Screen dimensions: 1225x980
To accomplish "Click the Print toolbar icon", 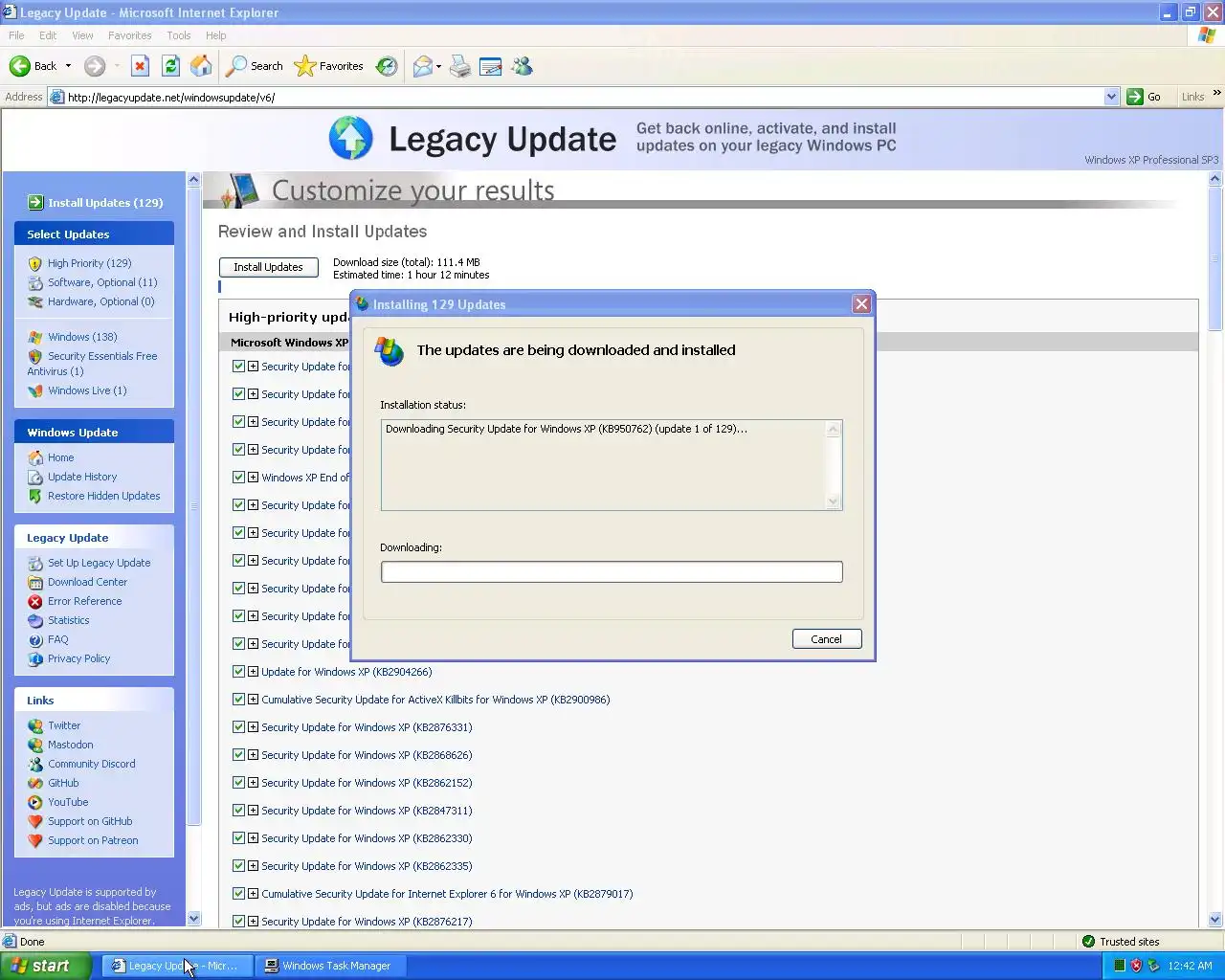I will click(x=460, y=66).
